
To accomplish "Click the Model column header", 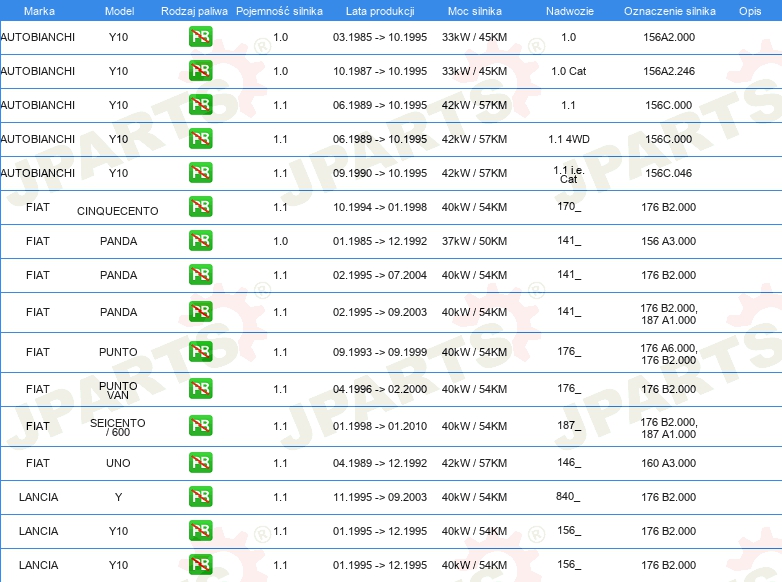I will tap(119, 11).
